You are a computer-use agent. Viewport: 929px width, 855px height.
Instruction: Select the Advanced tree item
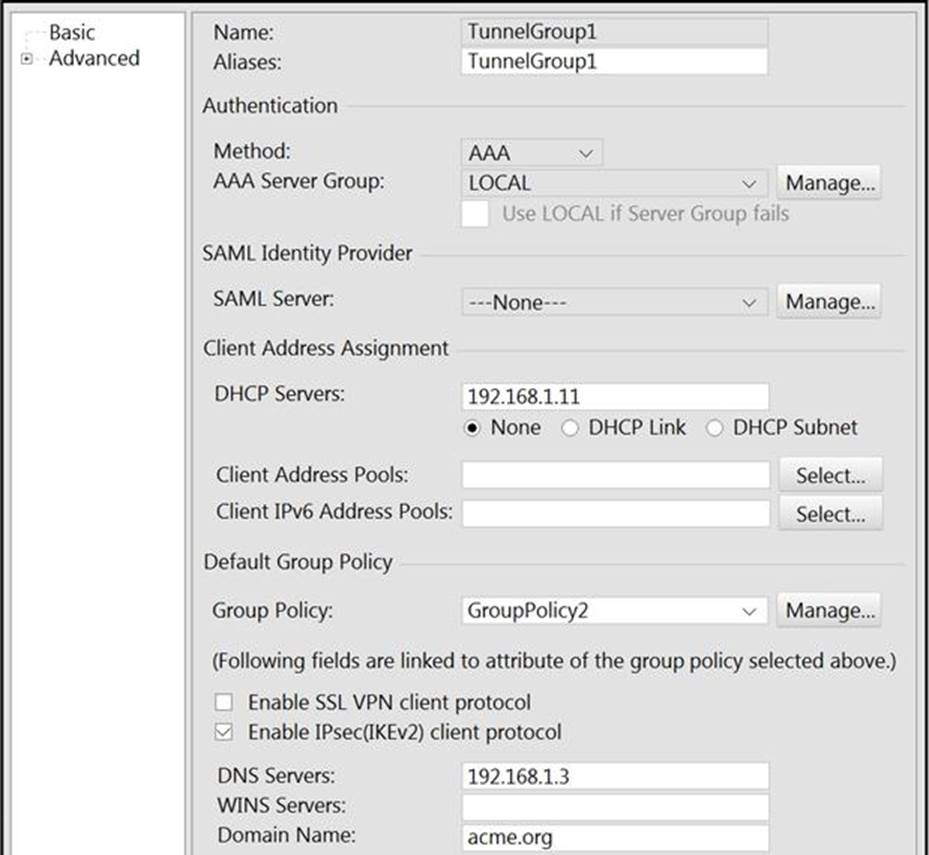click(x=94, y=58)
